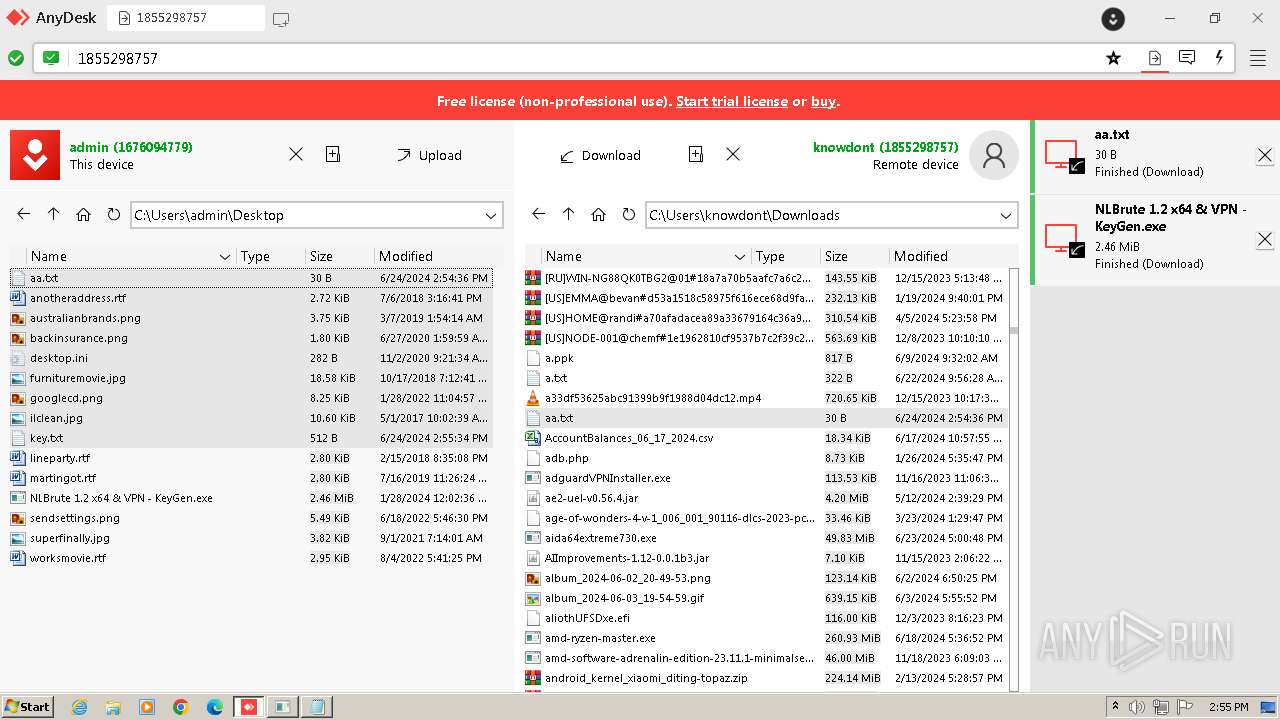Viewport: 1280px width, 720px height.
Task: Go up one folder in local panel
Action: (54, 214)
